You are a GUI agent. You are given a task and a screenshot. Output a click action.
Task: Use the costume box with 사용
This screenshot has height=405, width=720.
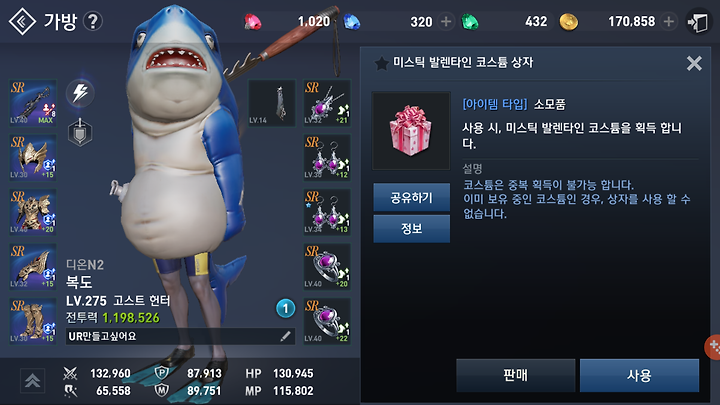click(639, 375)
